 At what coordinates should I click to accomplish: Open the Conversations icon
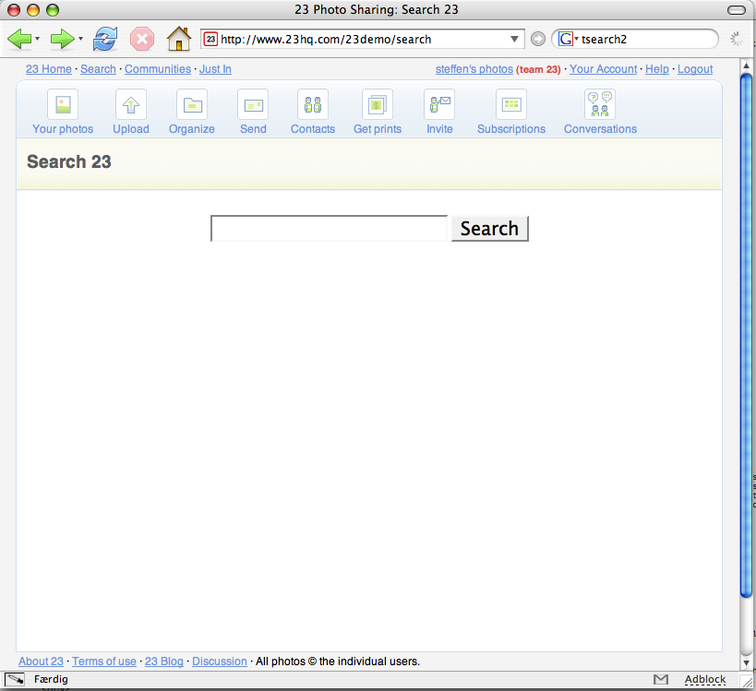pos(600,104)
